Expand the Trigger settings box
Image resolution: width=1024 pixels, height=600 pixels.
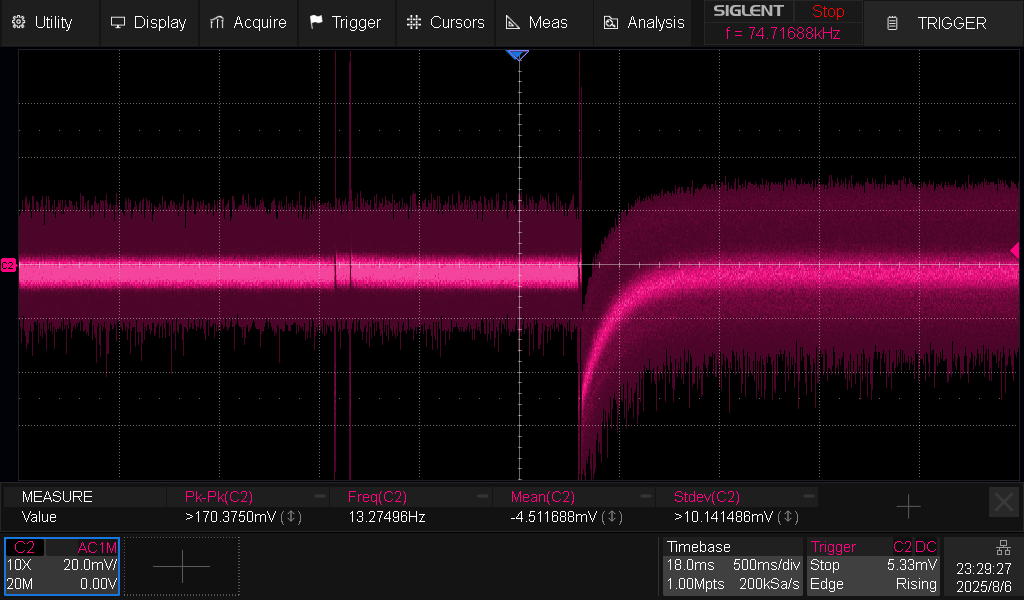873,566
